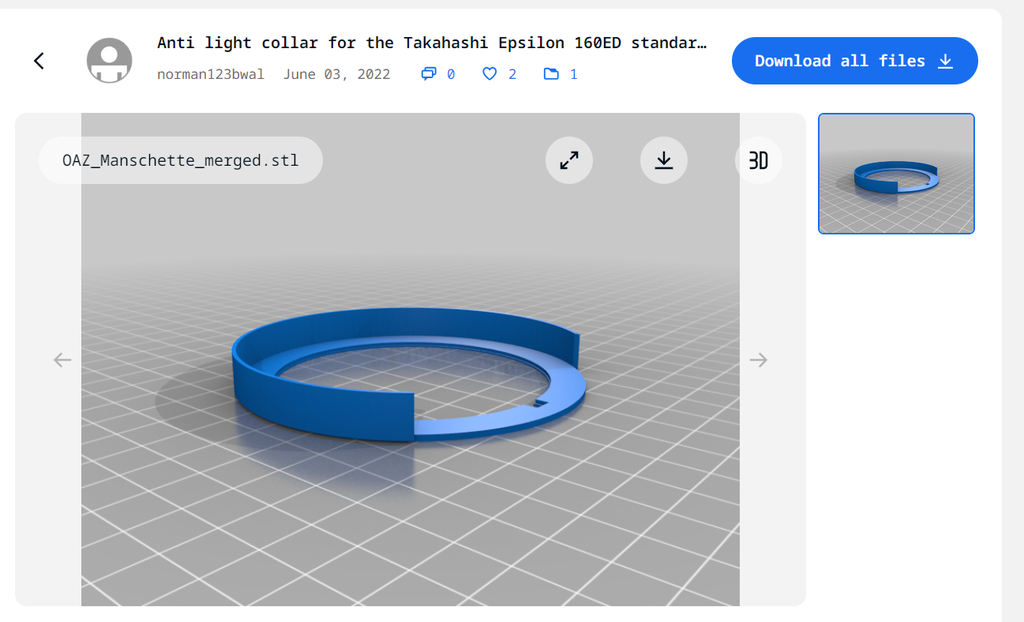1024x622 pixels.
Task: Select the blue collar preview thumbnail
Action: pyautogui.click(x=896, y=174)
